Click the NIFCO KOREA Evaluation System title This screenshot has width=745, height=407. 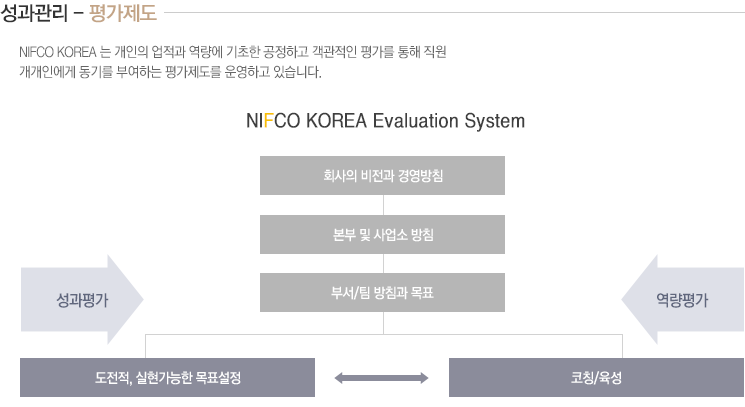pos(385,121)
